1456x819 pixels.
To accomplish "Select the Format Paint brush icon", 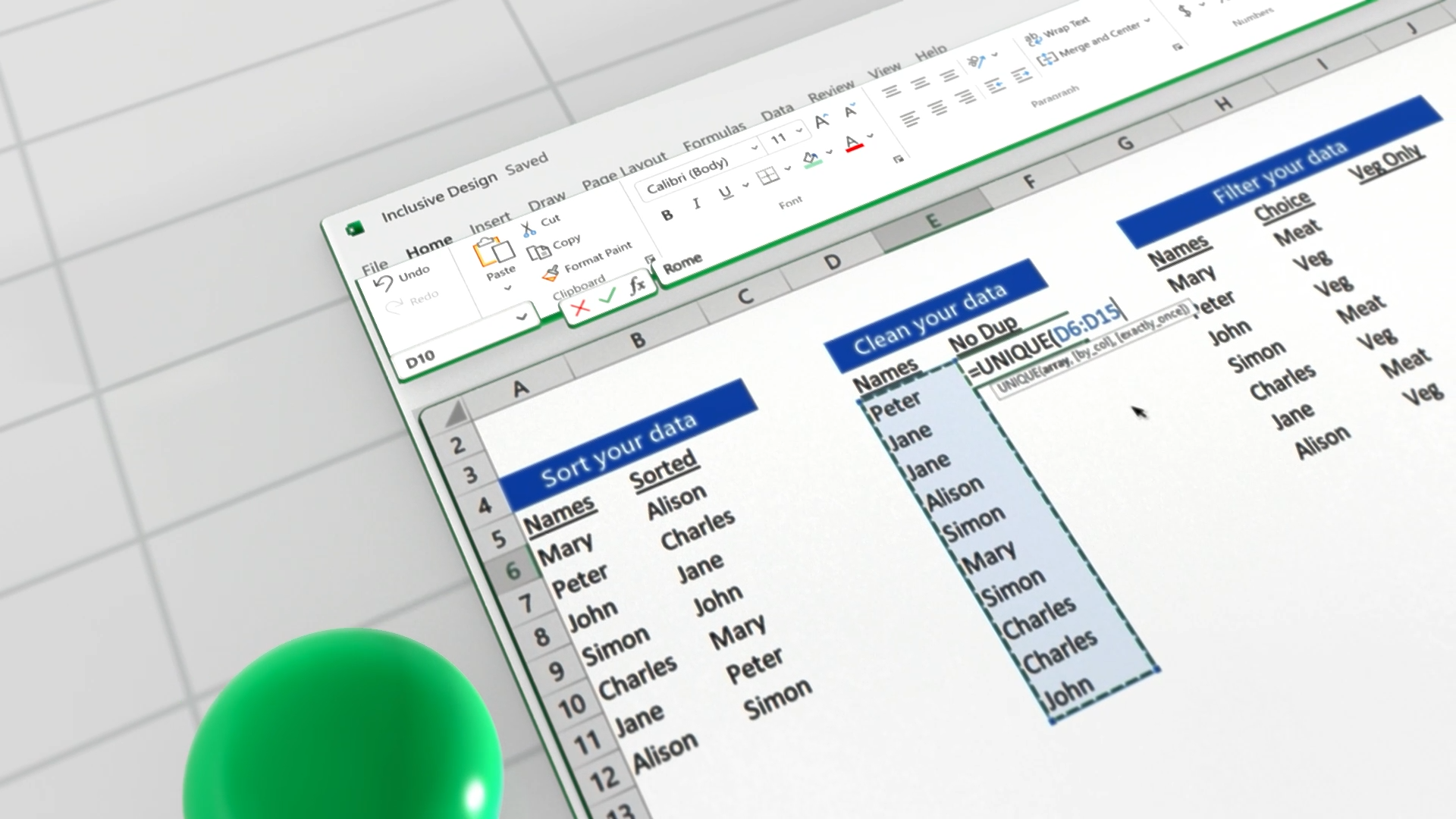I will coord(551,272).
